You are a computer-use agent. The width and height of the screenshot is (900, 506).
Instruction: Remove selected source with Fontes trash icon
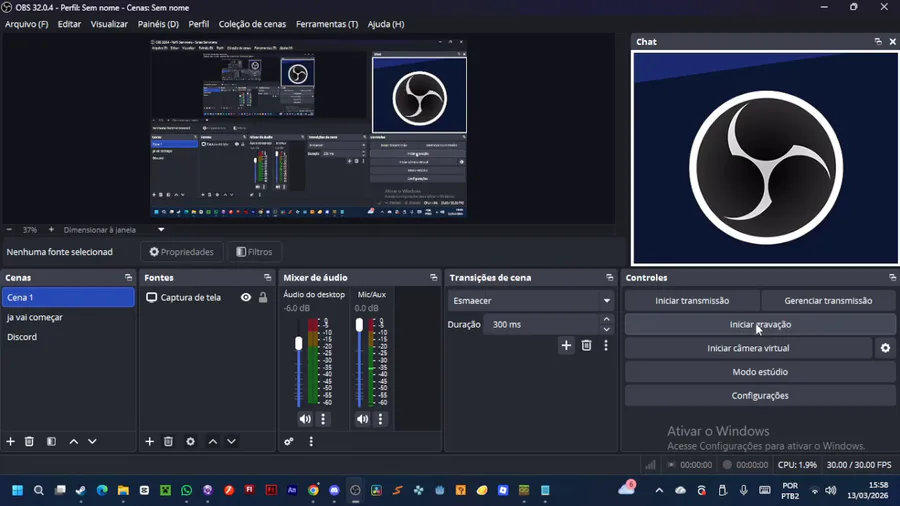pyautogui.click(x=168, y=441)
